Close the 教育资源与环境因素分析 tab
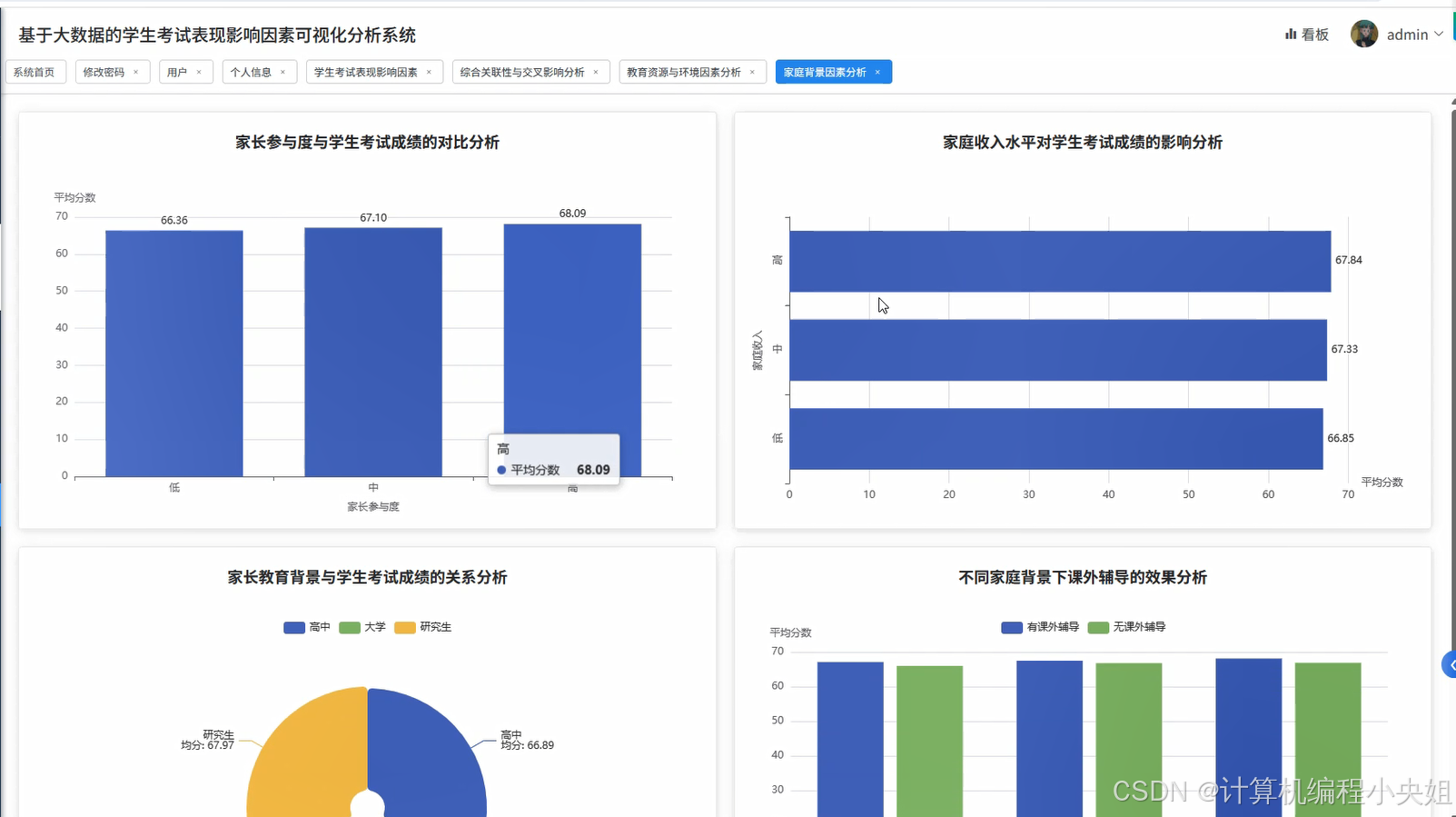Screen dimensions: 1456x817 pos(752,72)
